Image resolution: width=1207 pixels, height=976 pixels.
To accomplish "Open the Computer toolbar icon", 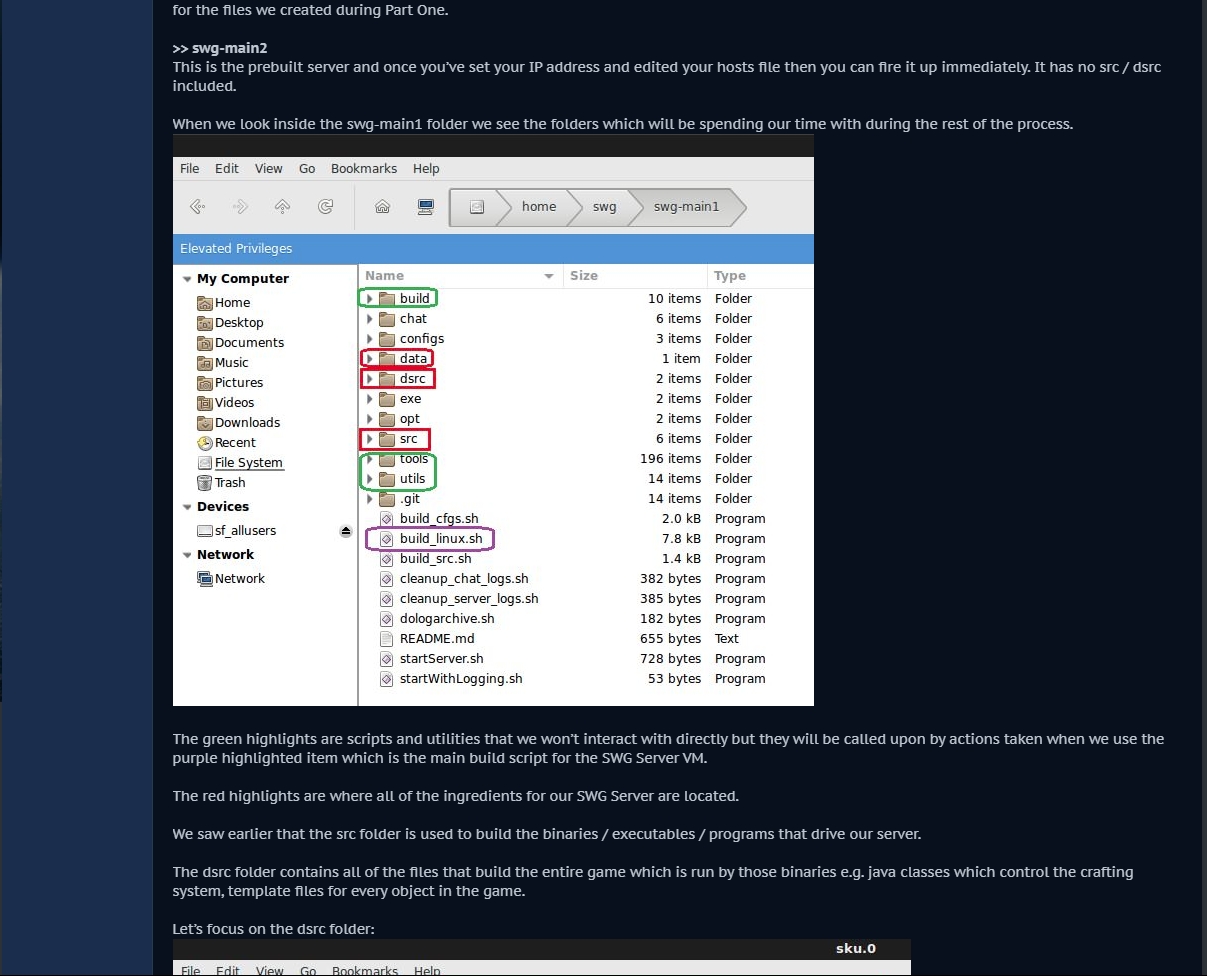I will click(425, 207).
